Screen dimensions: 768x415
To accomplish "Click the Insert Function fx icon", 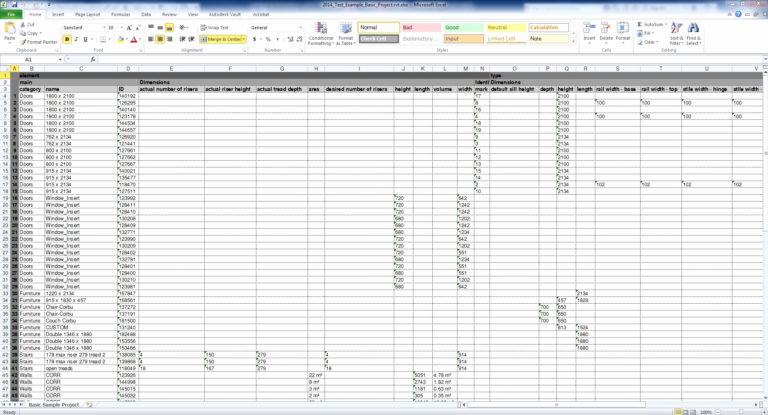I will pos(92,60).
